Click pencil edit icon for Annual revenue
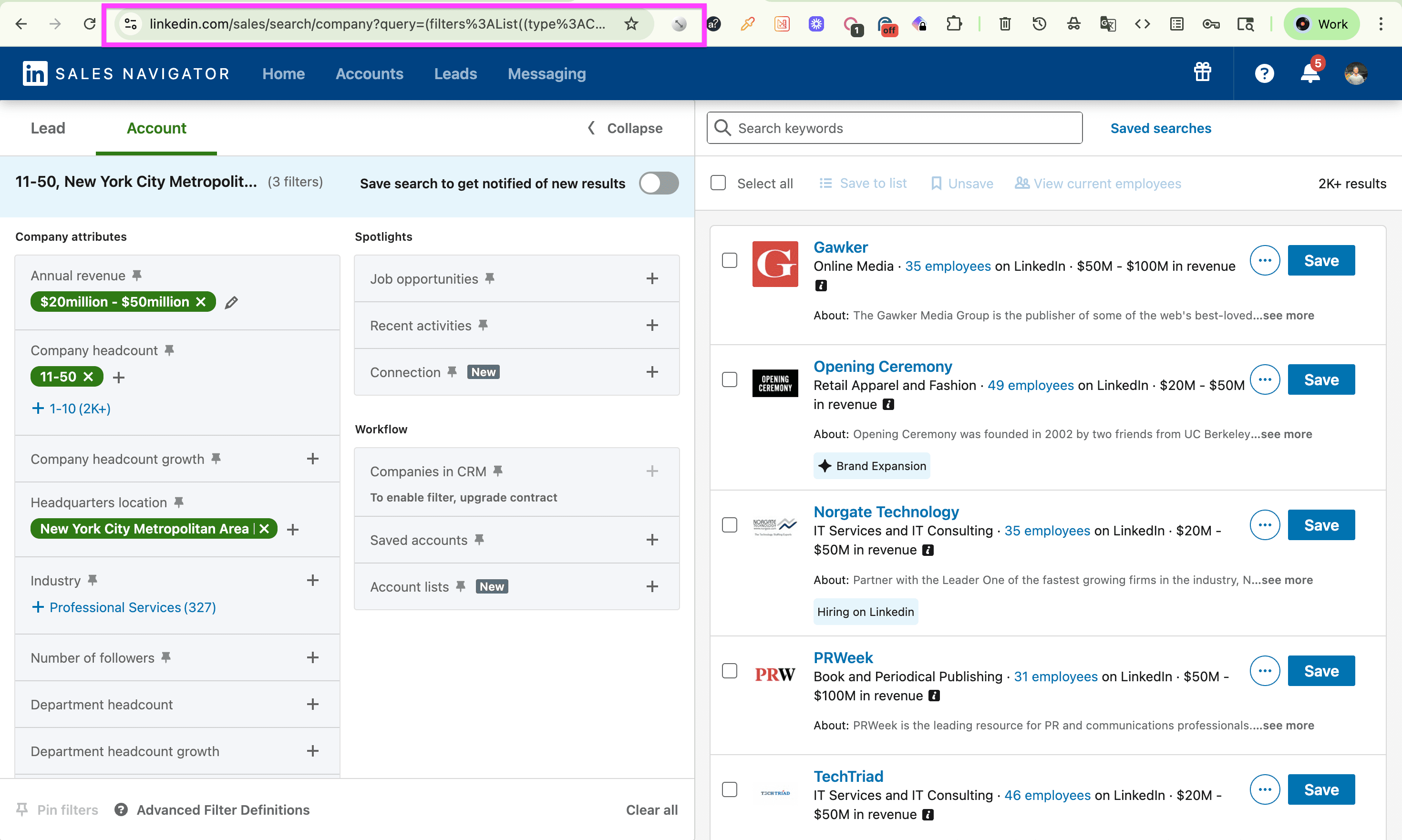The height and width of the screenshot is (840, 1402). (231, 302)
